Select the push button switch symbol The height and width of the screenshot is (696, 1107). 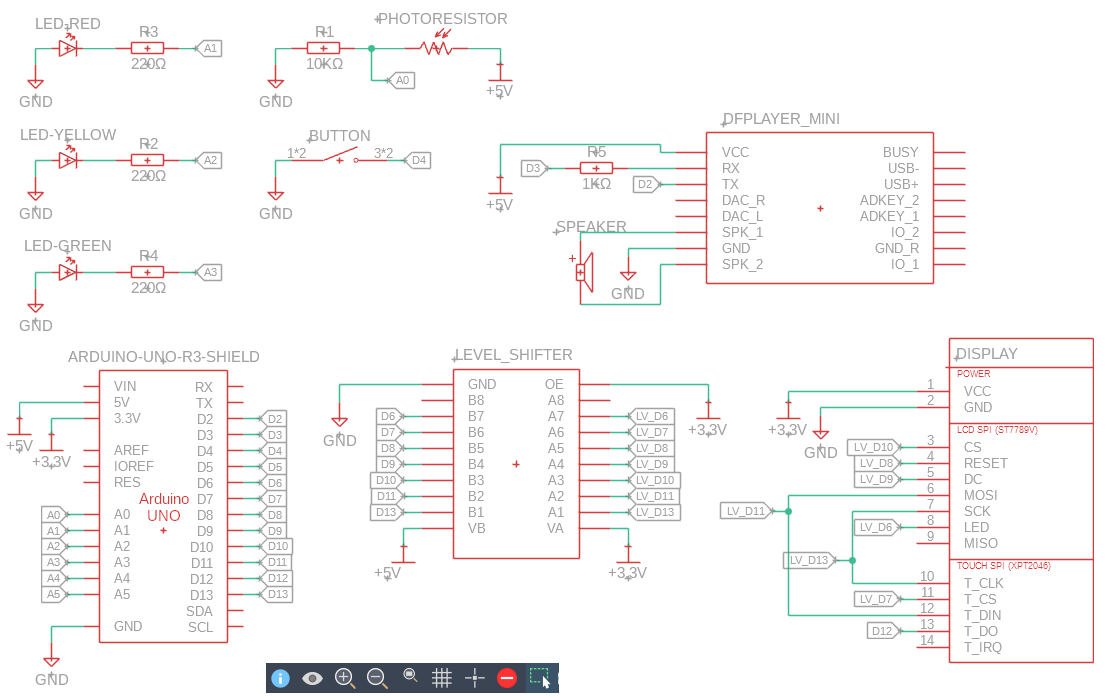(x=340, y=157)
